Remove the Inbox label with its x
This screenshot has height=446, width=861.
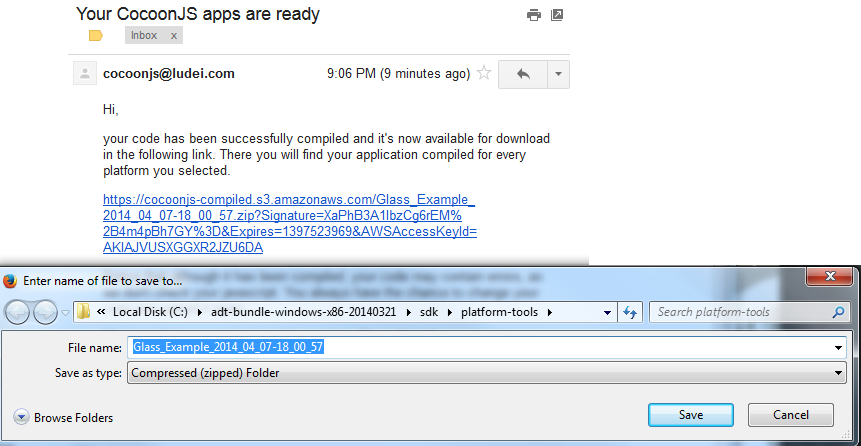pyautogui.click(x=173, y=36)
